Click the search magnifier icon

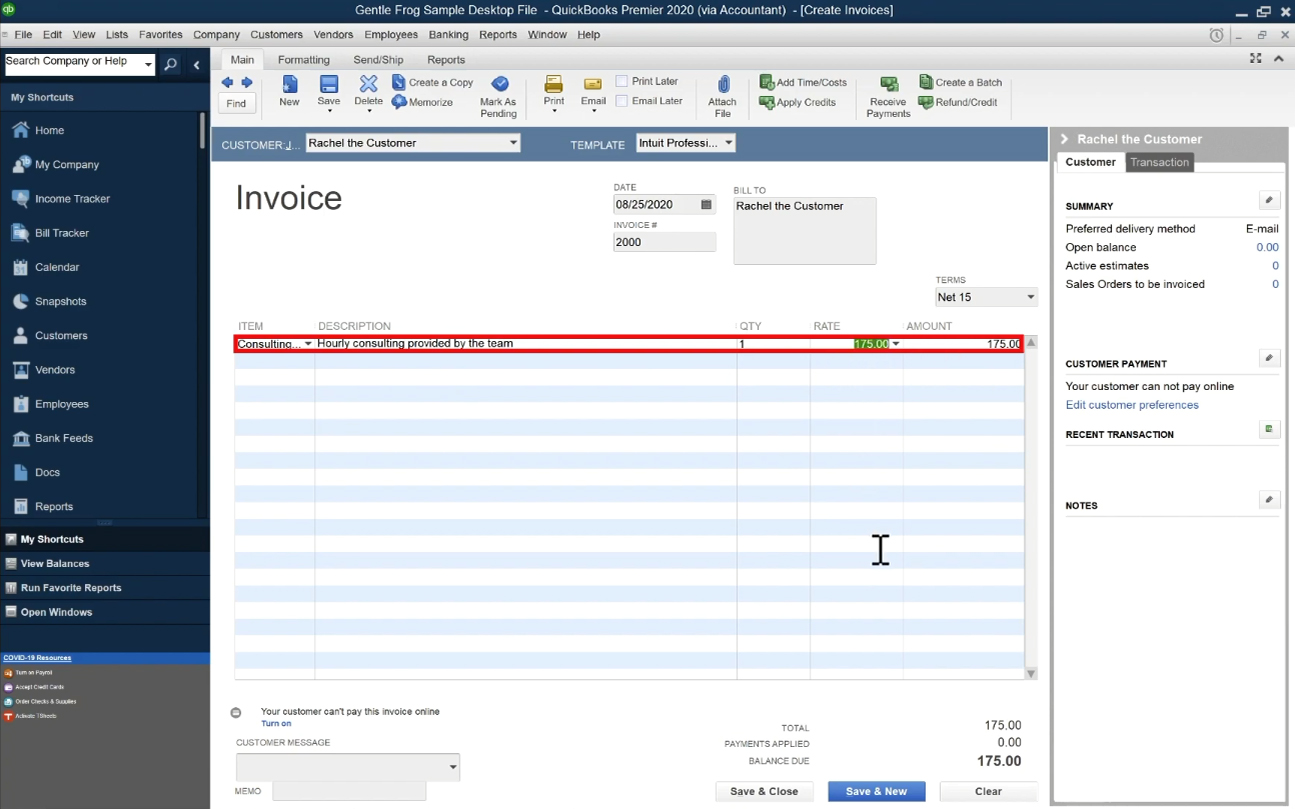[x=171, y=65]
